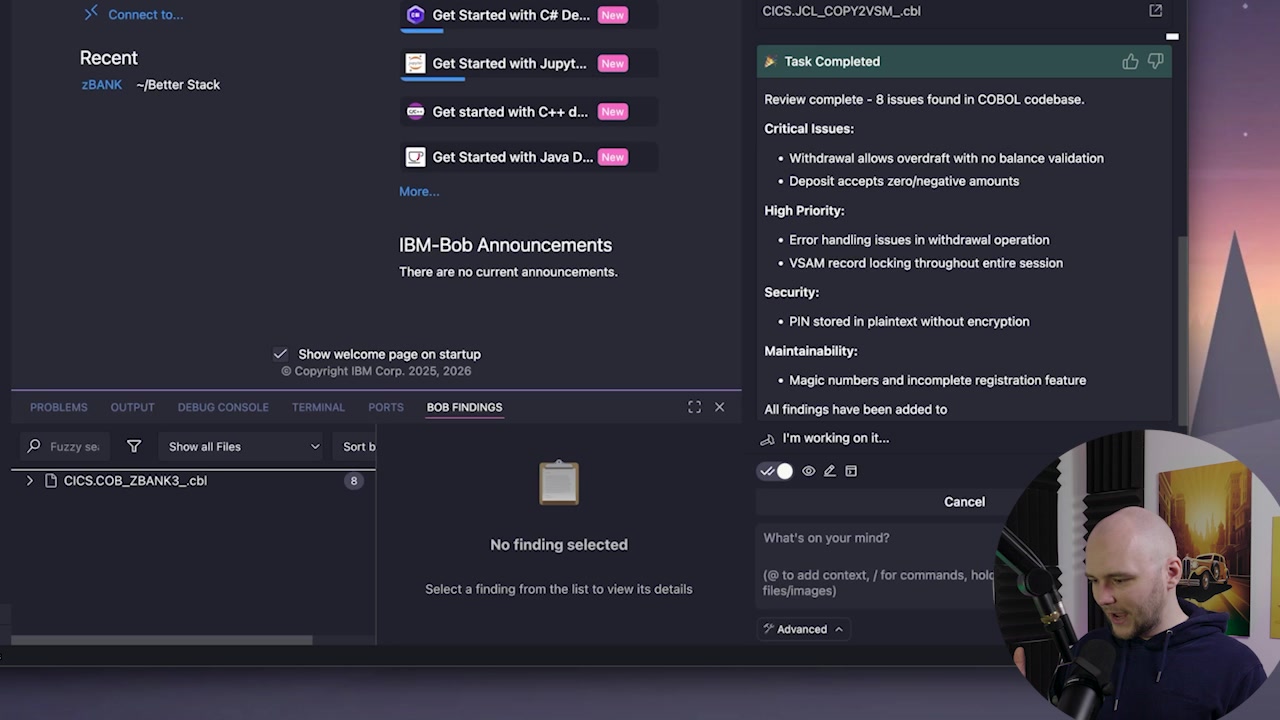This screenshot has height=720, width=1280.
Task: Toggle Show welcome page on startup checkbox
Action: tap(280, 354)
